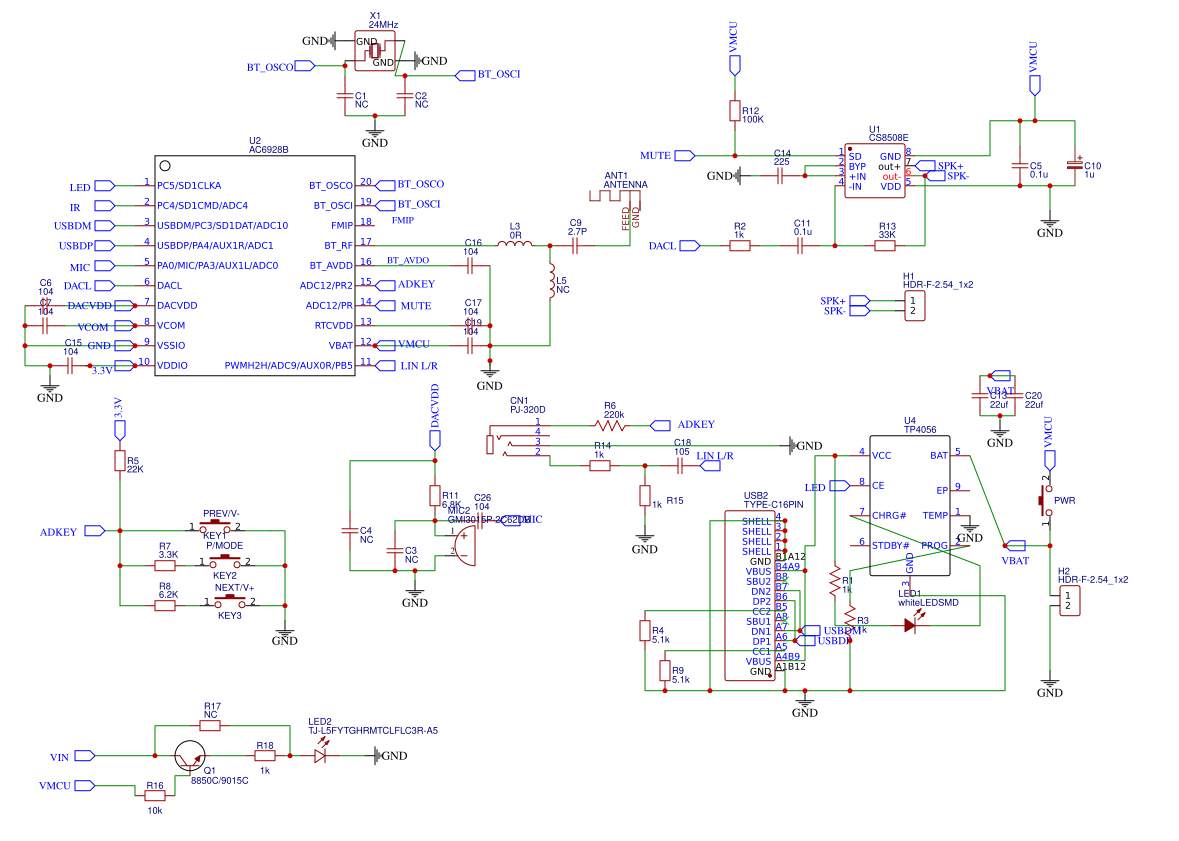The height and width of the screenshot is (841, 1179).
Task: Select the ADKEY port left of KEY1
Action: coord(95,531)
